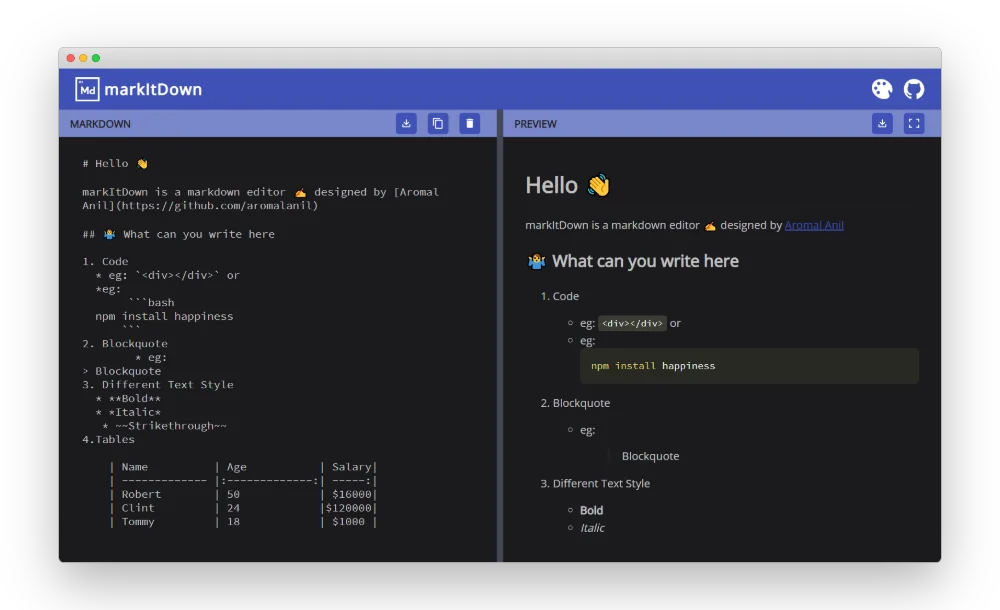This screenshot has height=610, width=1000.
Task: Click the PREVIEW panel label
Action: [535, 124]
